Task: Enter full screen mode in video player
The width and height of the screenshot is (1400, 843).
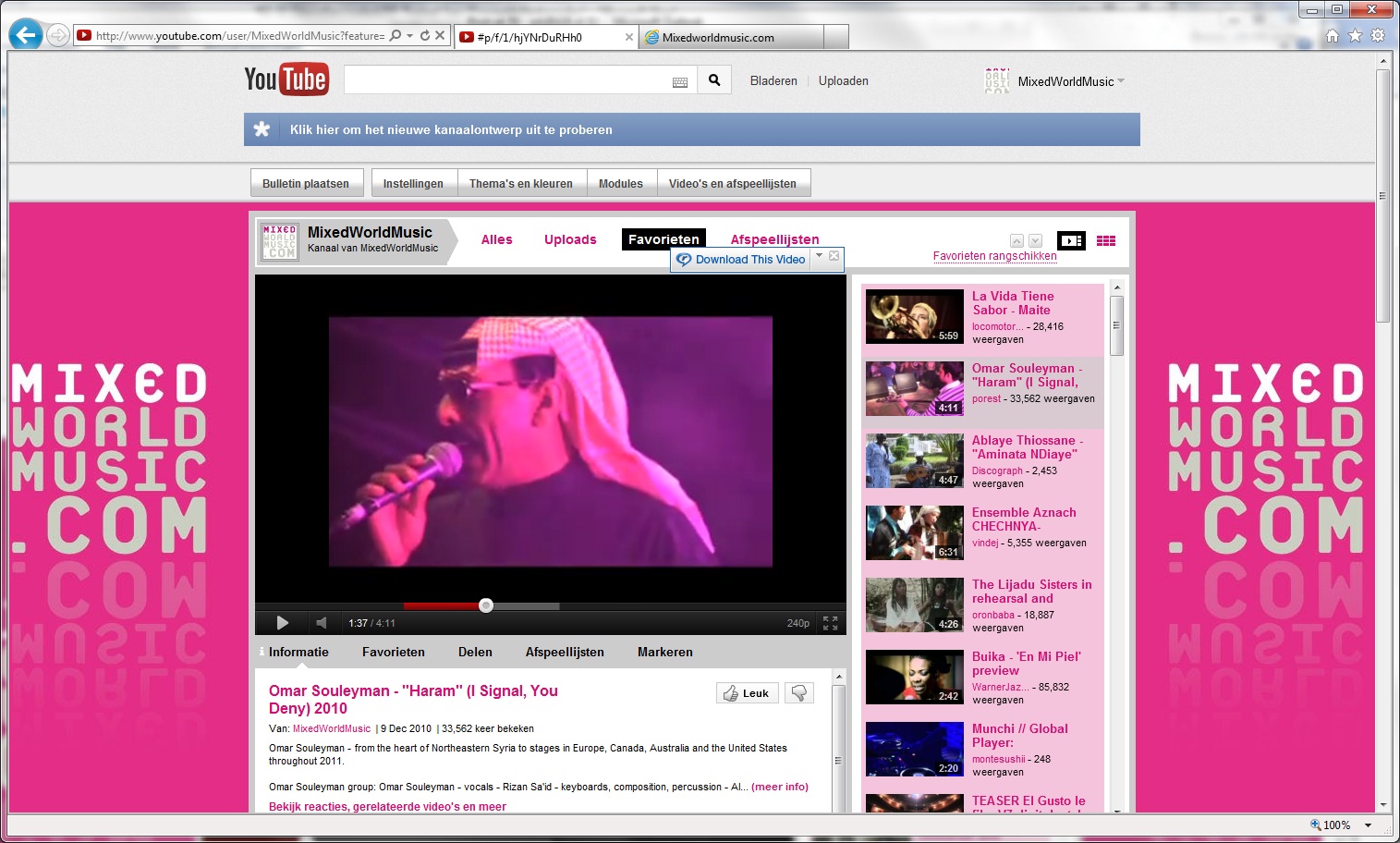Action: 830,623
